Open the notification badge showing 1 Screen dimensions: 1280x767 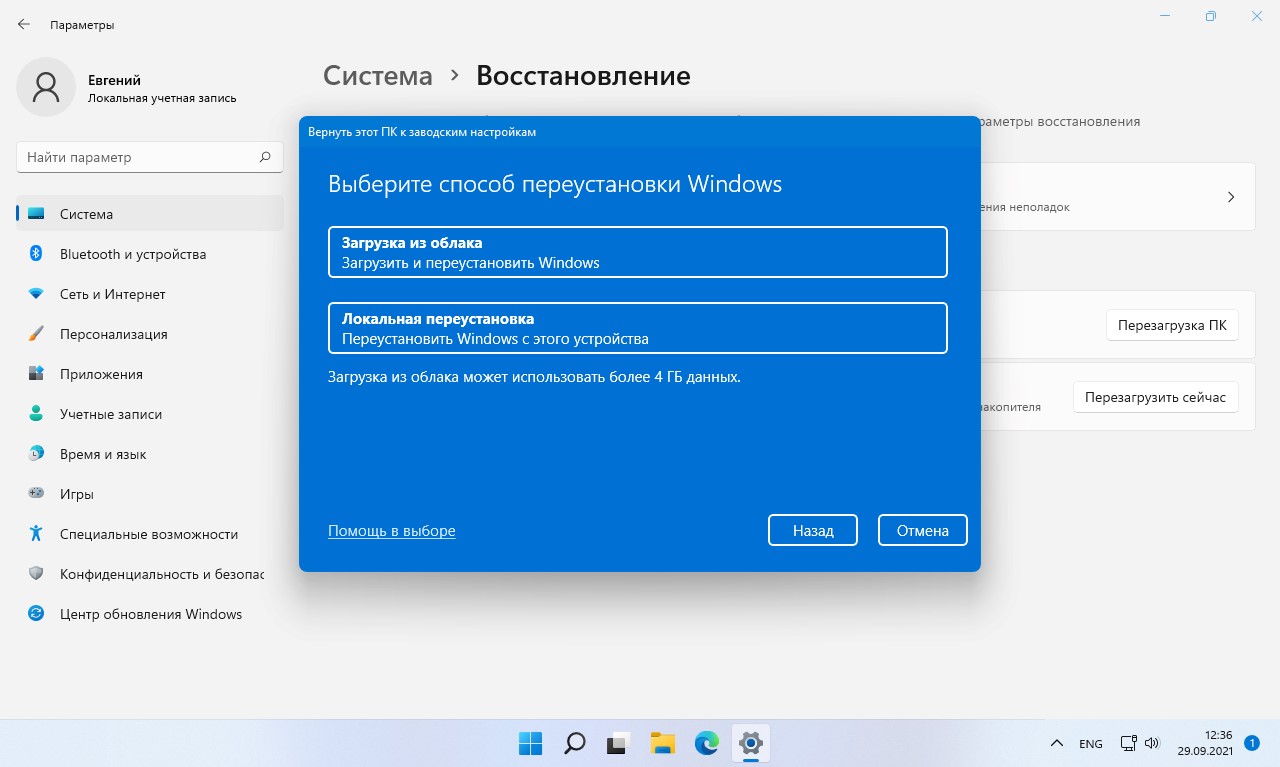1251,743
